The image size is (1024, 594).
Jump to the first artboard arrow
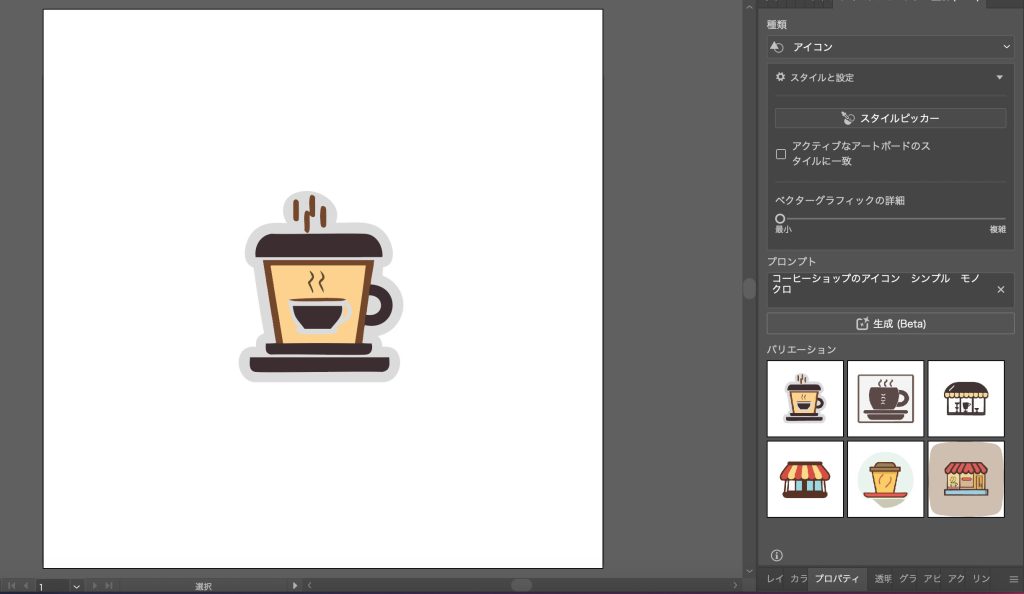(12, 586)
